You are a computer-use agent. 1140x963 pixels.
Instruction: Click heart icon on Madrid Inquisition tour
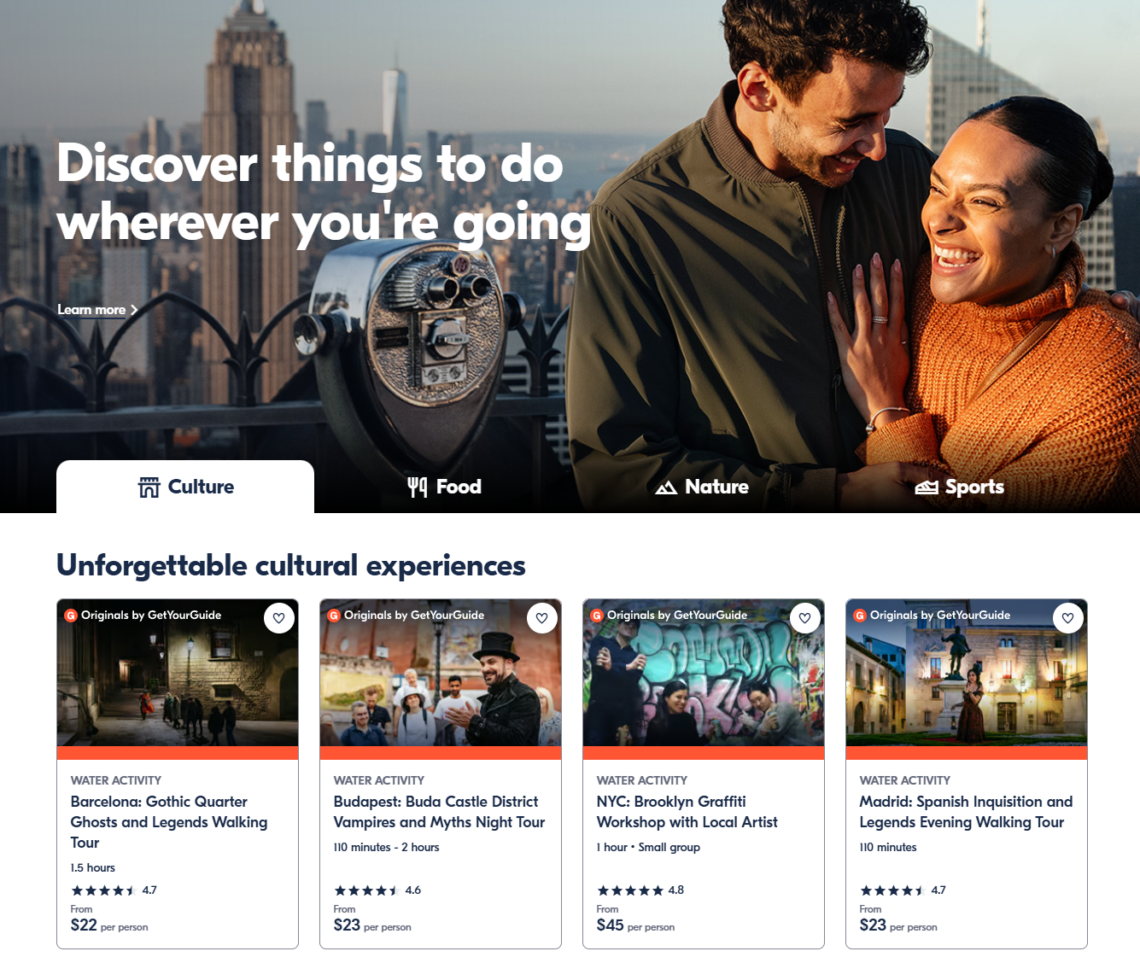tap(1067, 618)
